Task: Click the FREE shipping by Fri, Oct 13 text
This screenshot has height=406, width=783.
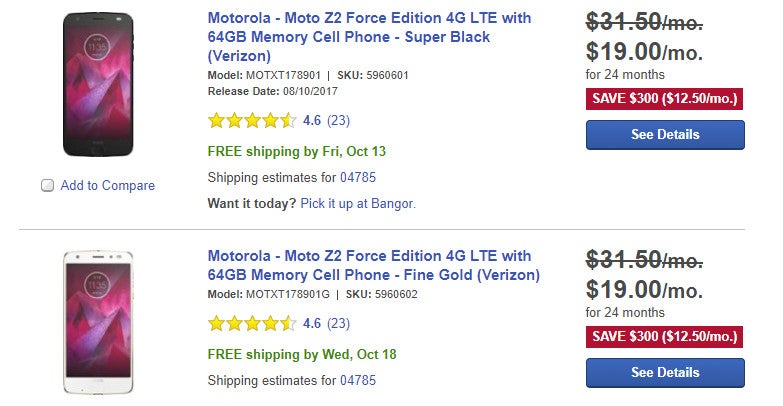Action: pos(296,152)
